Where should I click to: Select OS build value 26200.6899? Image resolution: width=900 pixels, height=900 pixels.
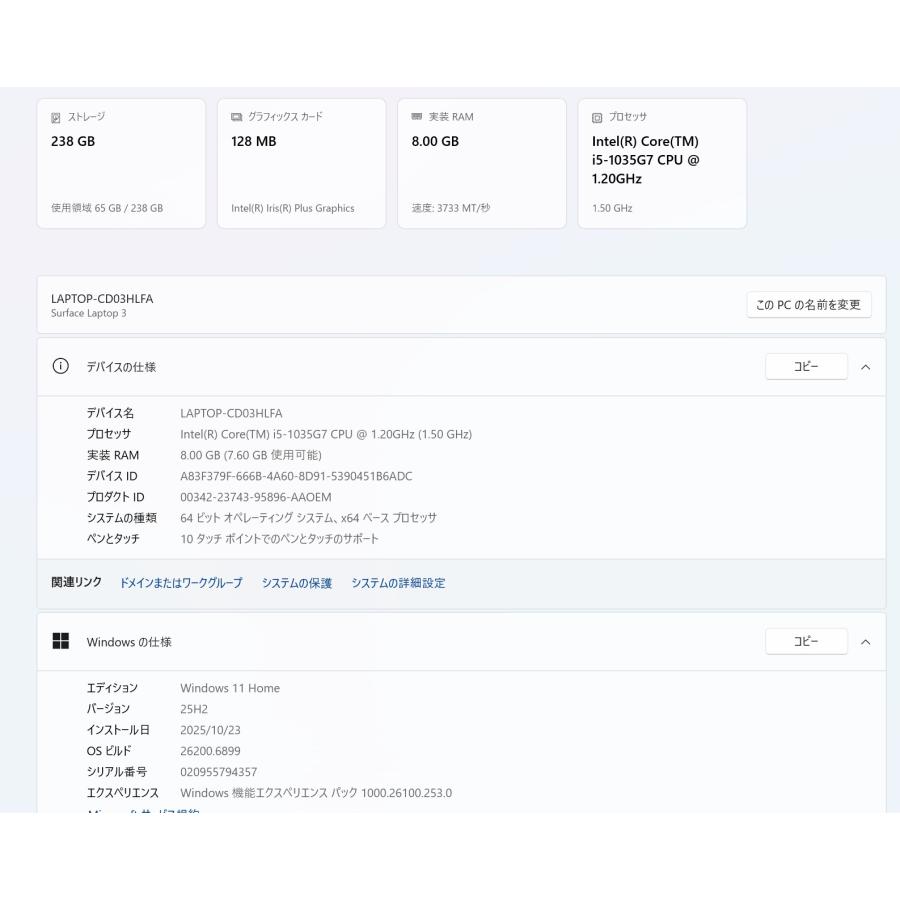[210, 751]
